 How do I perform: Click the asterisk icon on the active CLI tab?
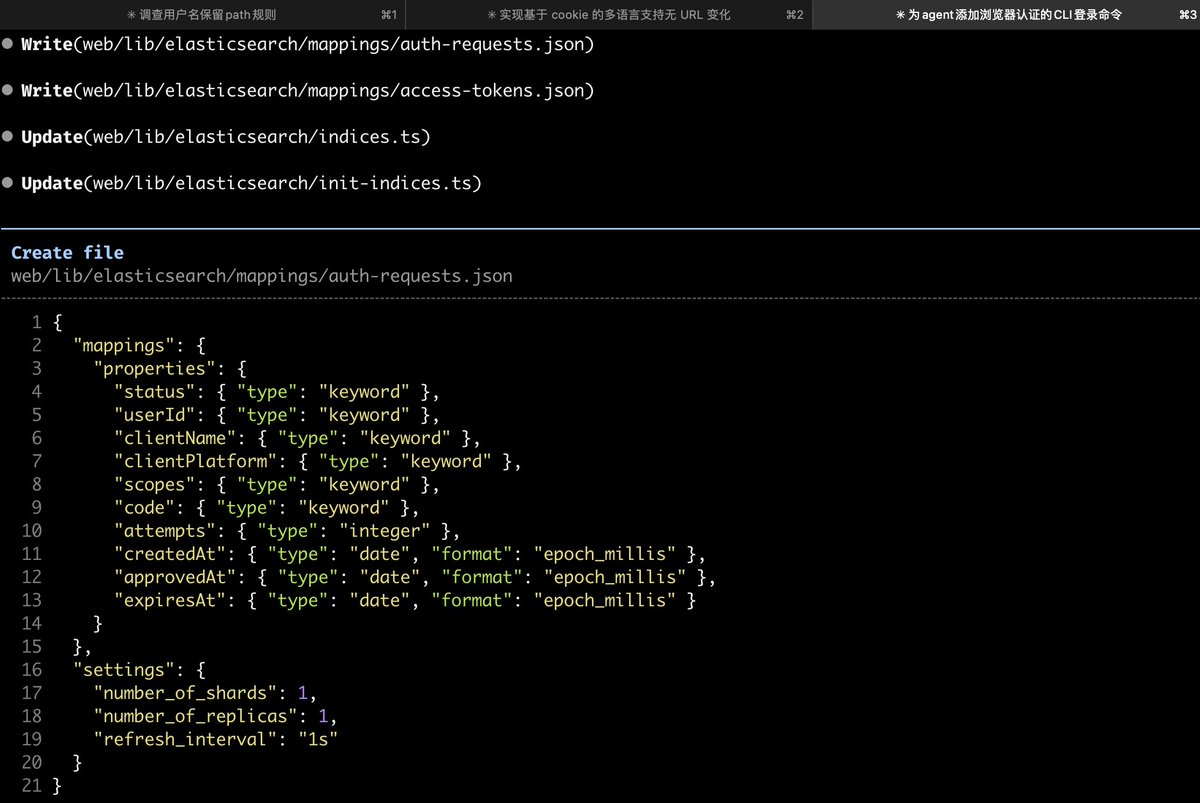click(900, 15)
